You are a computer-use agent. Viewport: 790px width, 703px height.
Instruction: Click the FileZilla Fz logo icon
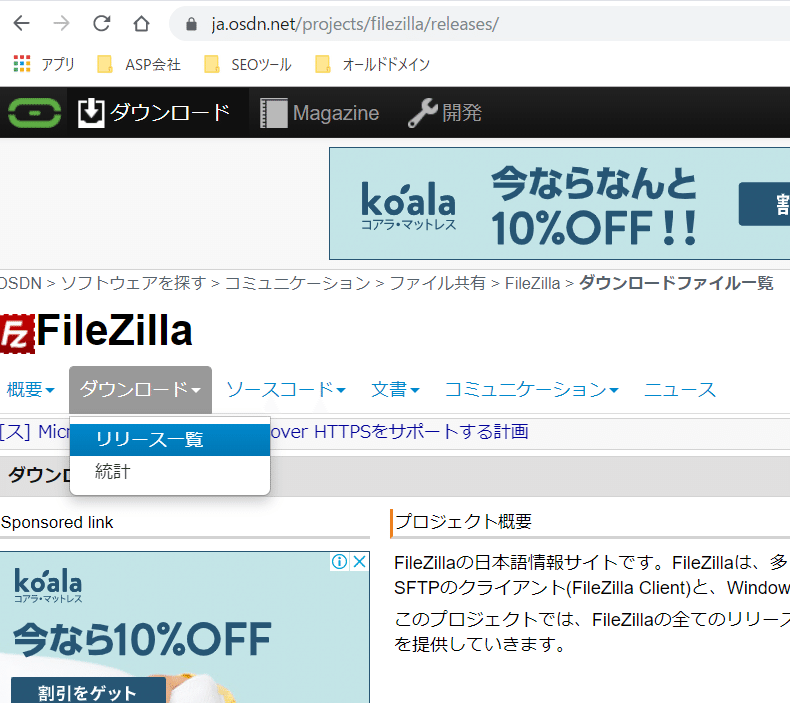coord(17,334)
